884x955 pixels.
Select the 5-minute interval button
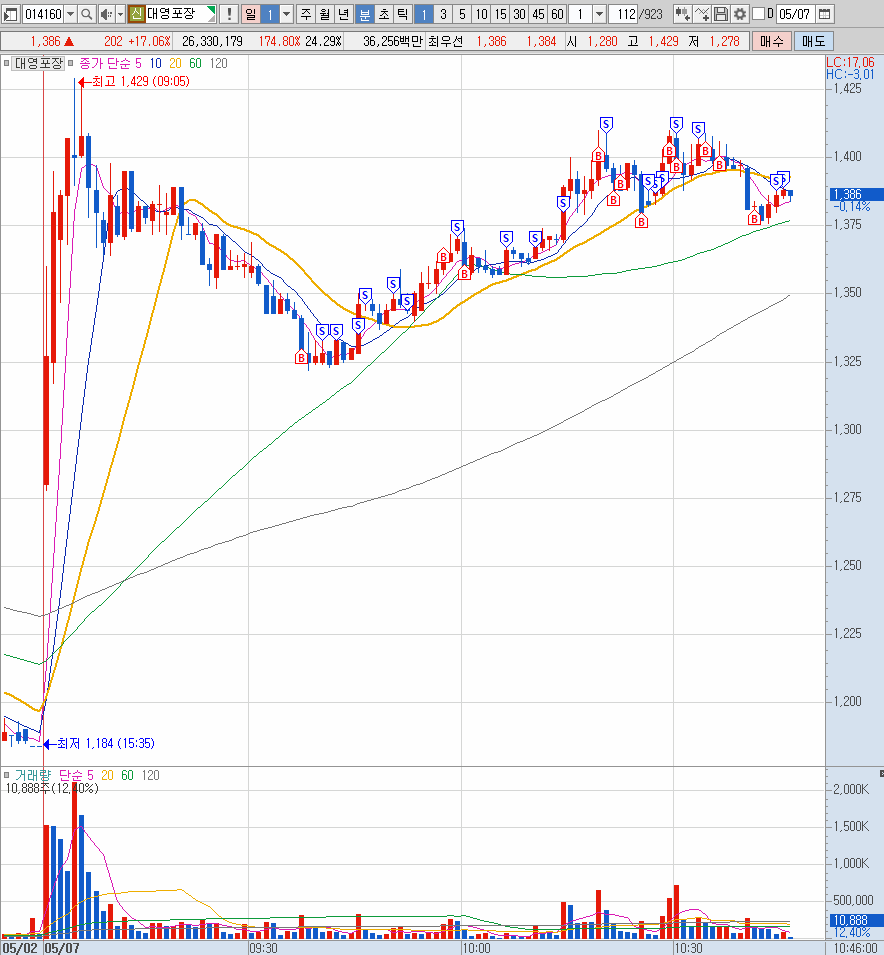462,14
